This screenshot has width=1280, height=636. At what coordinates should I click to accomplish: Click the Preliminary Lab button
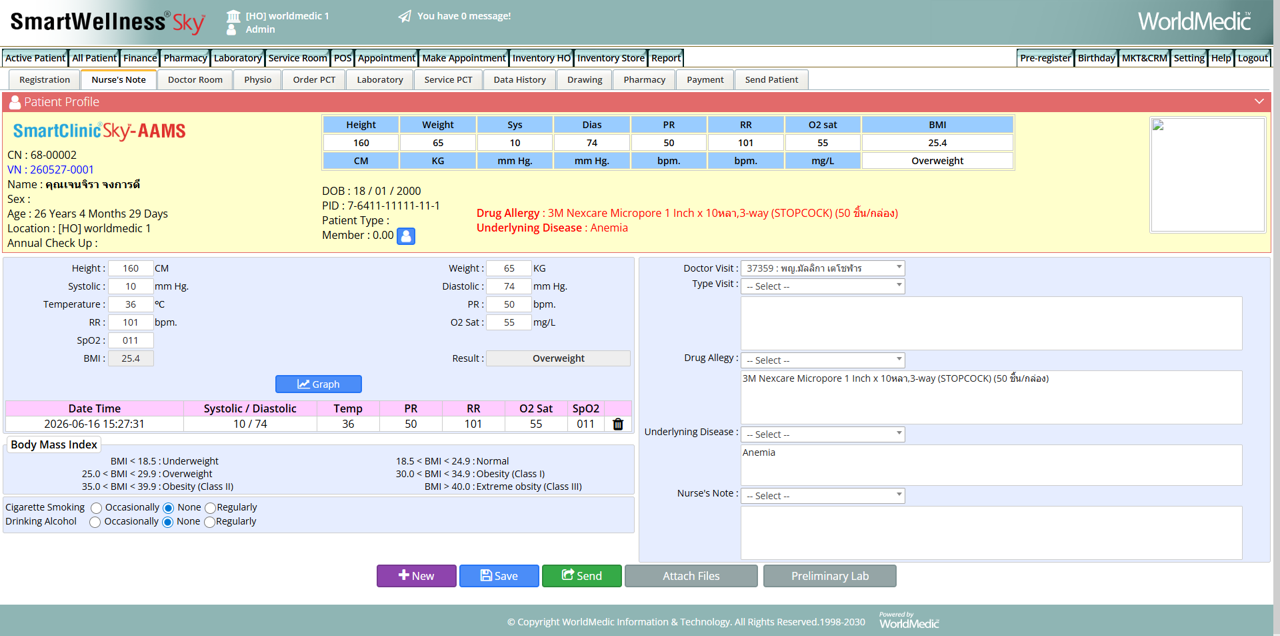coord(830,576)
